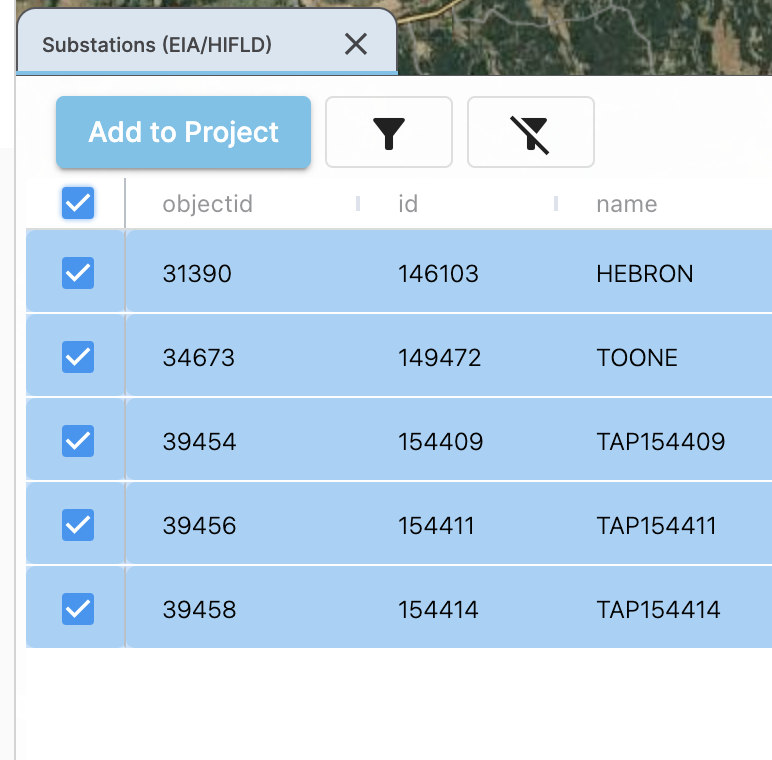Screen dimensions: 772x760
Task: Click objectid cell 39456
Action: [x=199, y=526]
